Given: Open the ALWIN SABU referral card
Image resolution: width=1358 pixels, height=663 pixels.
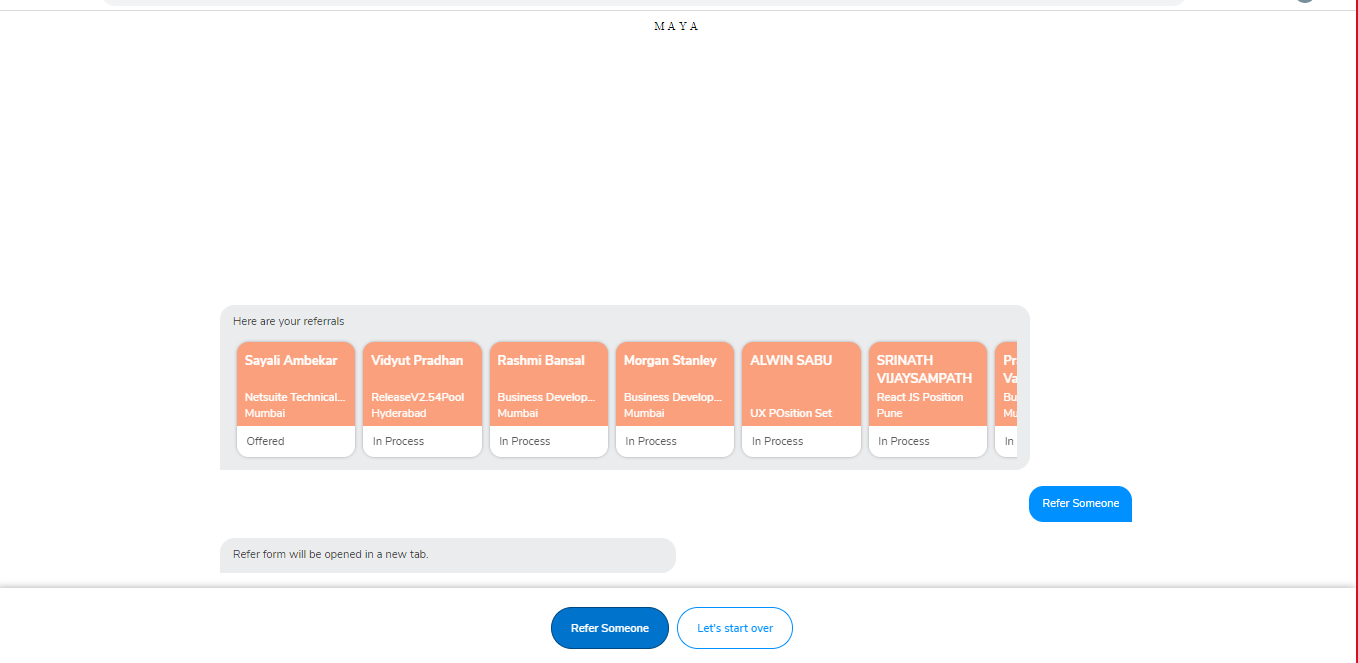Looking at the screenshot, I should click(801, 385).
